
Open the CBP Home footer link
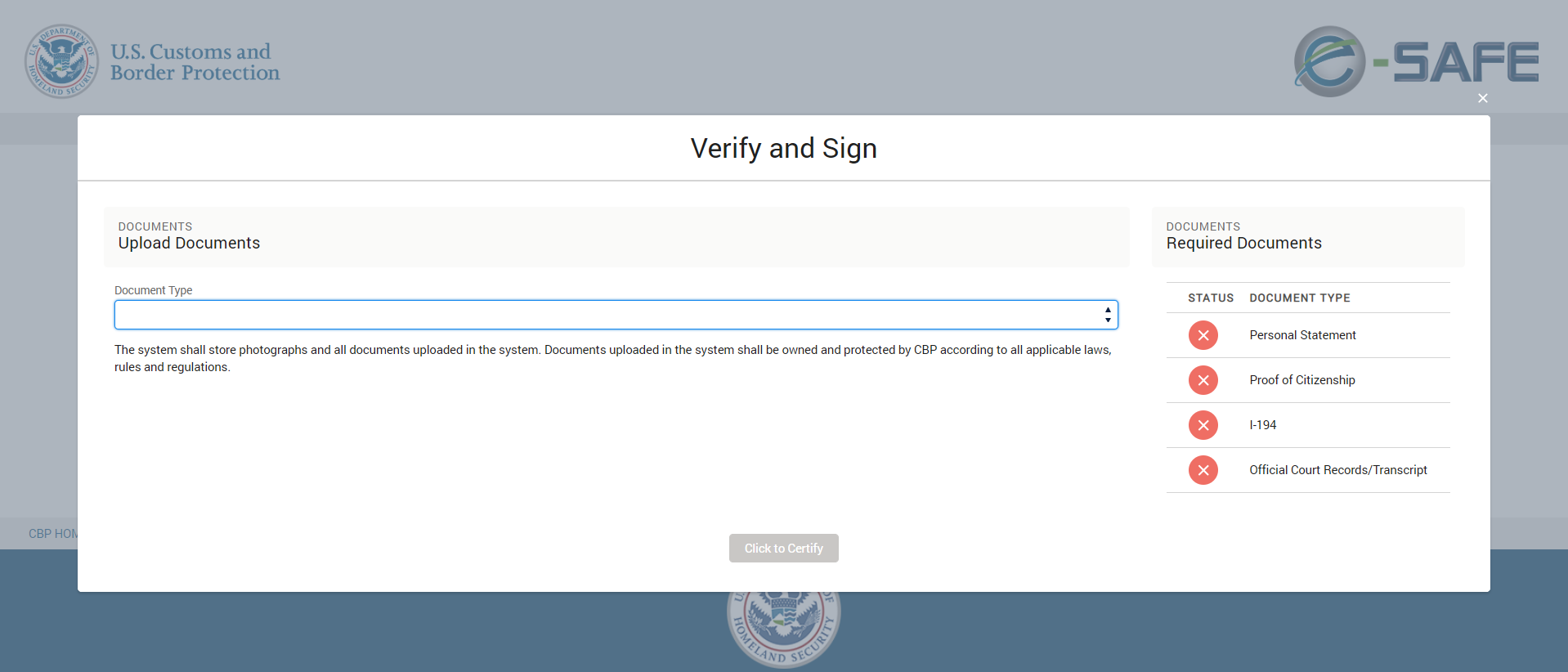click(x=52, y=534)
